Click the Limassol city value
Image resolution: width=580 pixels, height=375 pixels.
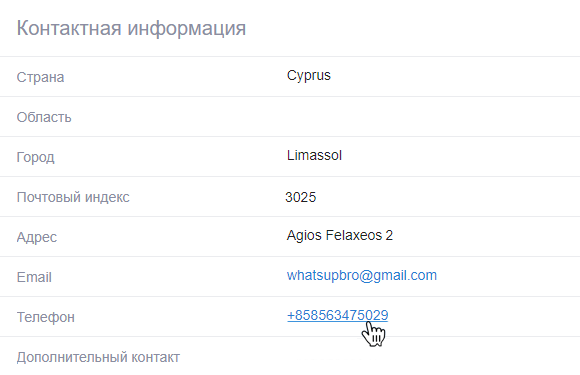[x=314, y=155]
